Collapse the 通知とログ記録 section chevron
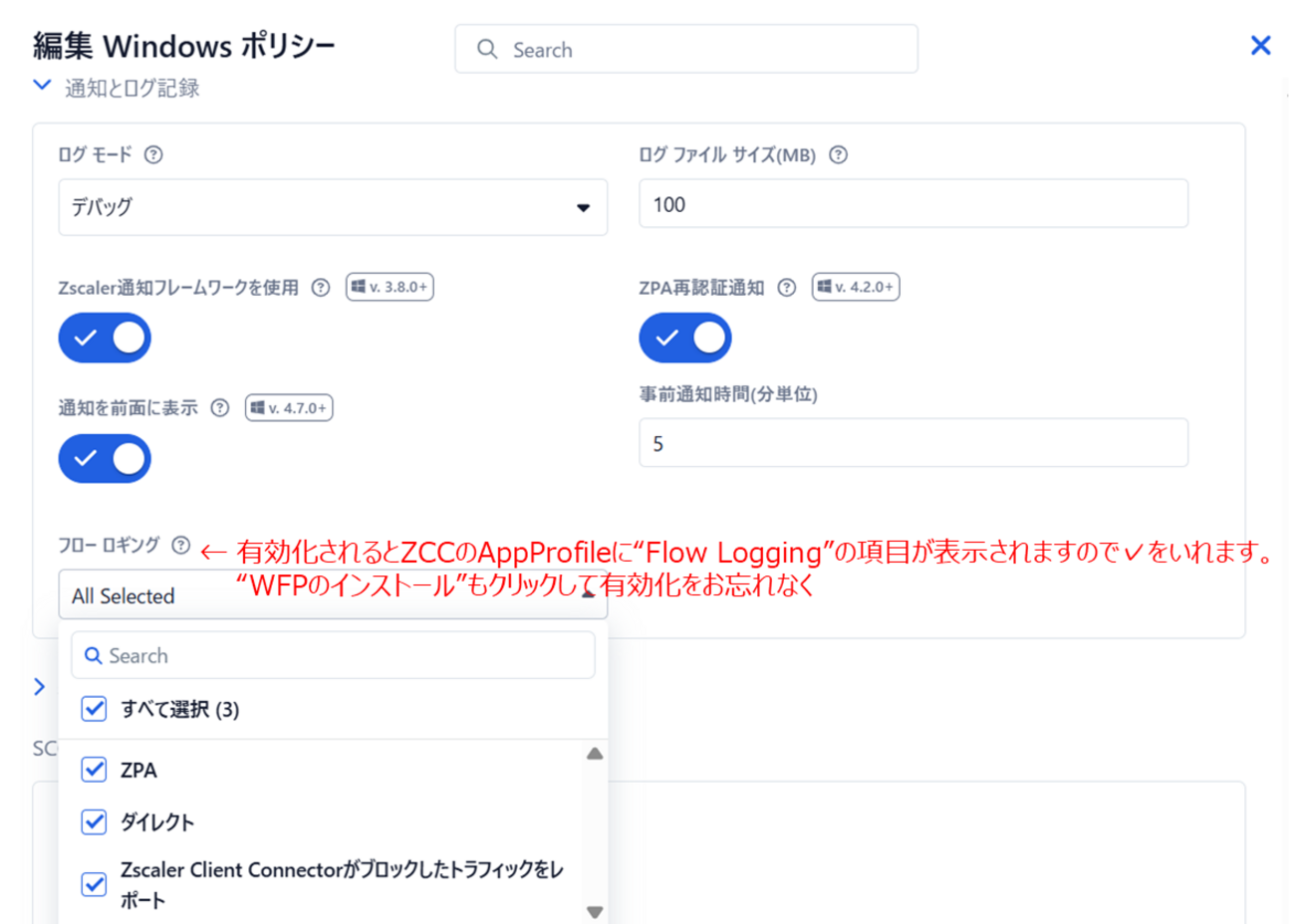 (42, 86)
